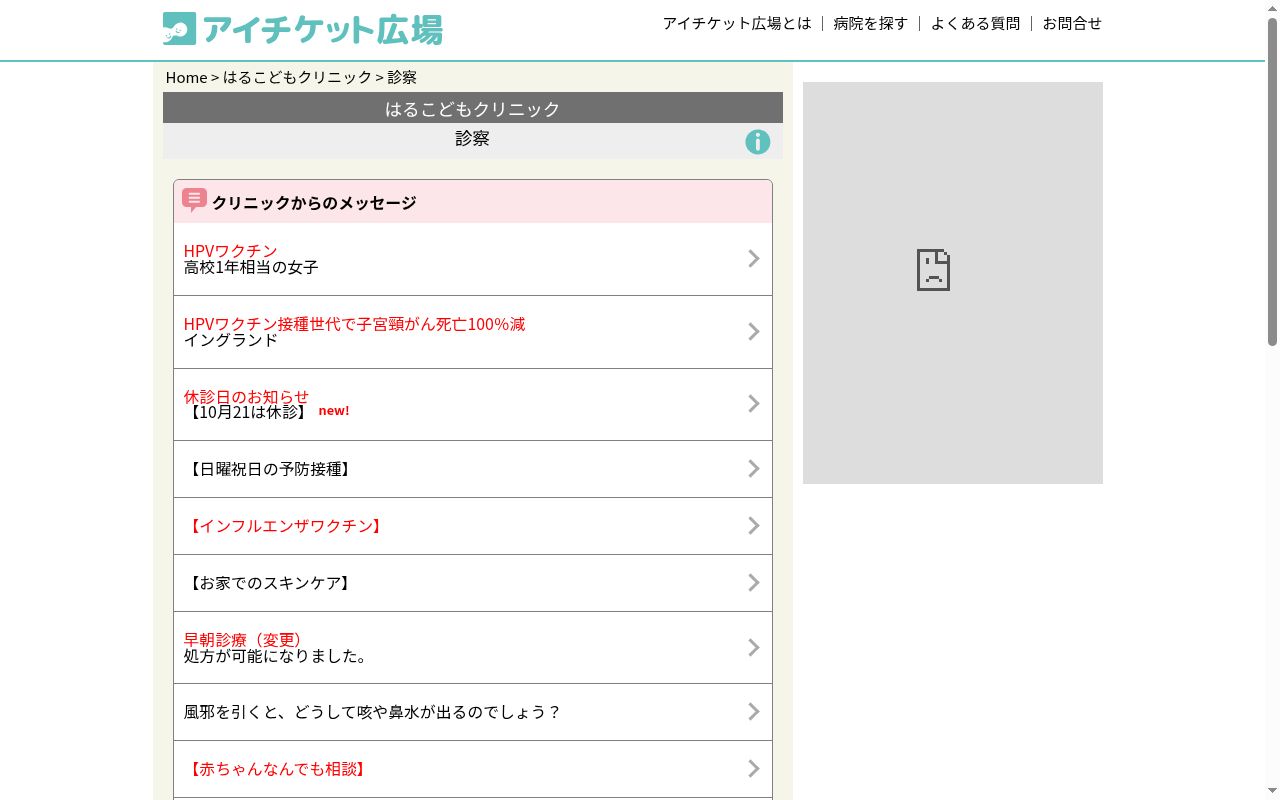This screenshot has height=800, width=1280.
Task: Expand the 赤ちゃんなんでも相談 arrow
Action: (x=754, y=769)
